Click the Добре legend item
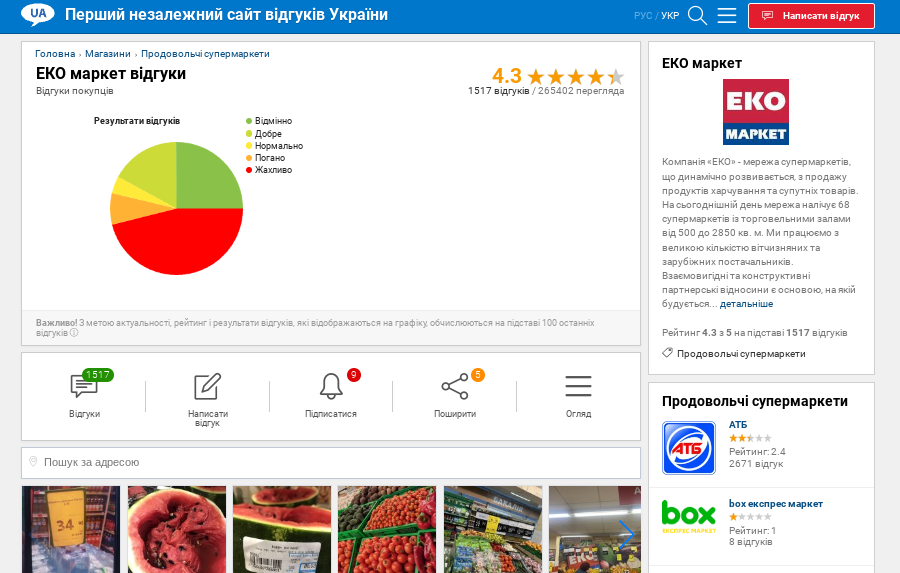Viewport: 900px width, 573px height. (x=264, y=134)
